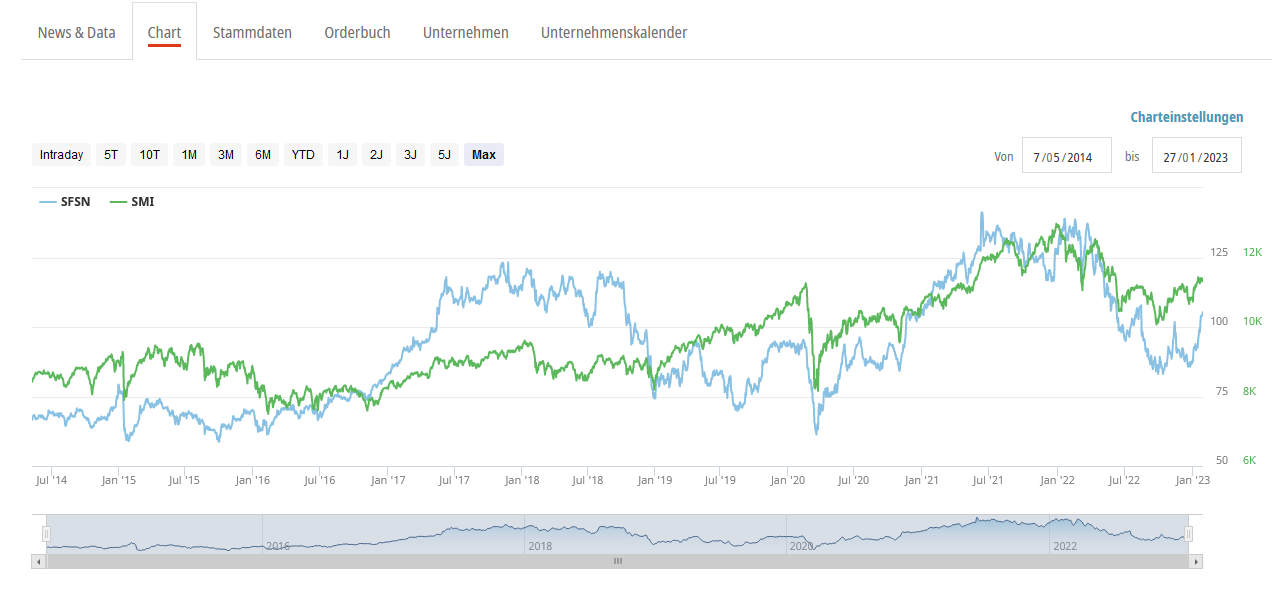This screenshot has height=591, width=1281.
Task: Go to the Unternehmen tab
Action: tap(465, 32)
